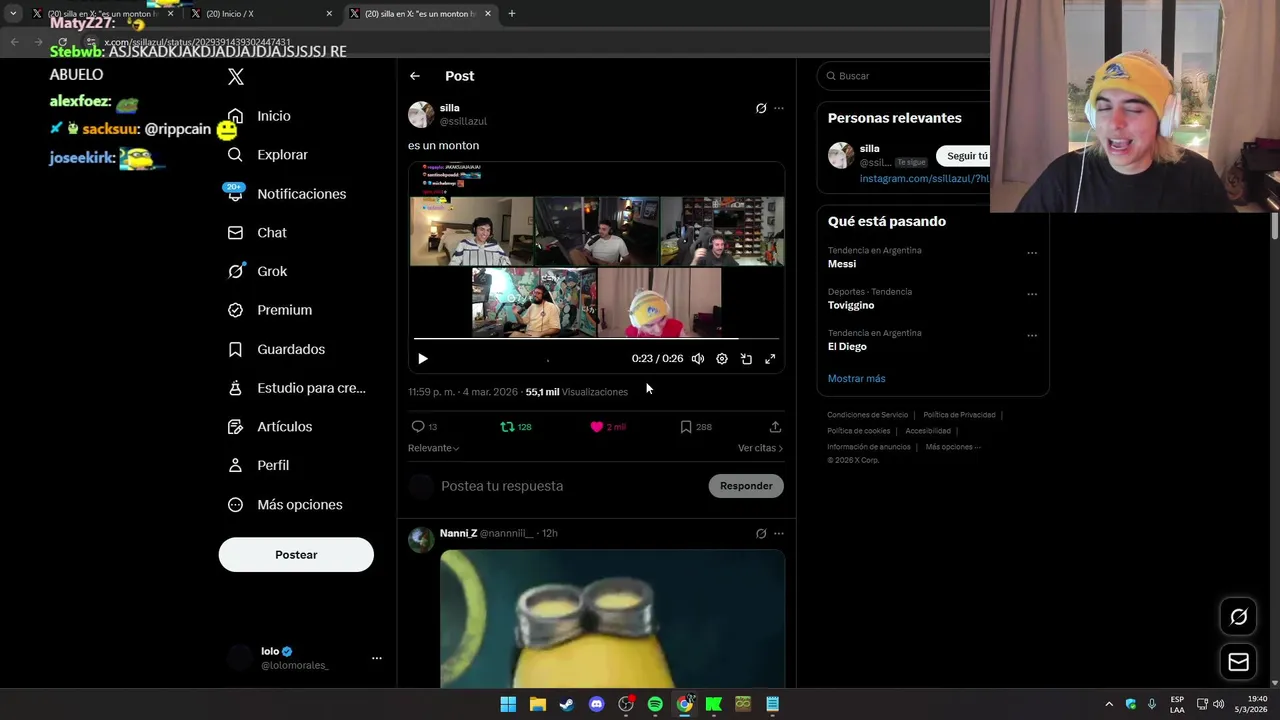
Task: Expand video to fullscreen
Action: 770,359
